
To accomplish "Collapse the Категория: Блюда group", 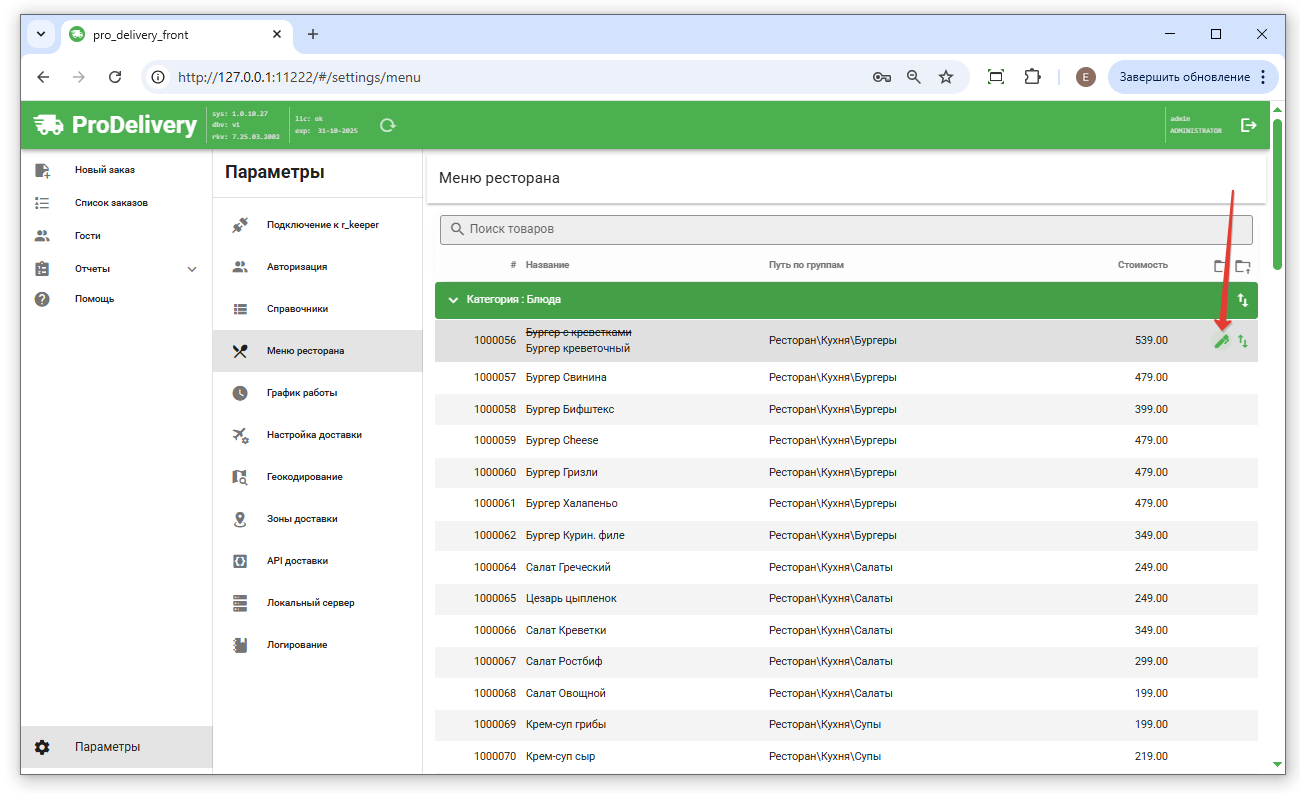I will coord(453,300).
